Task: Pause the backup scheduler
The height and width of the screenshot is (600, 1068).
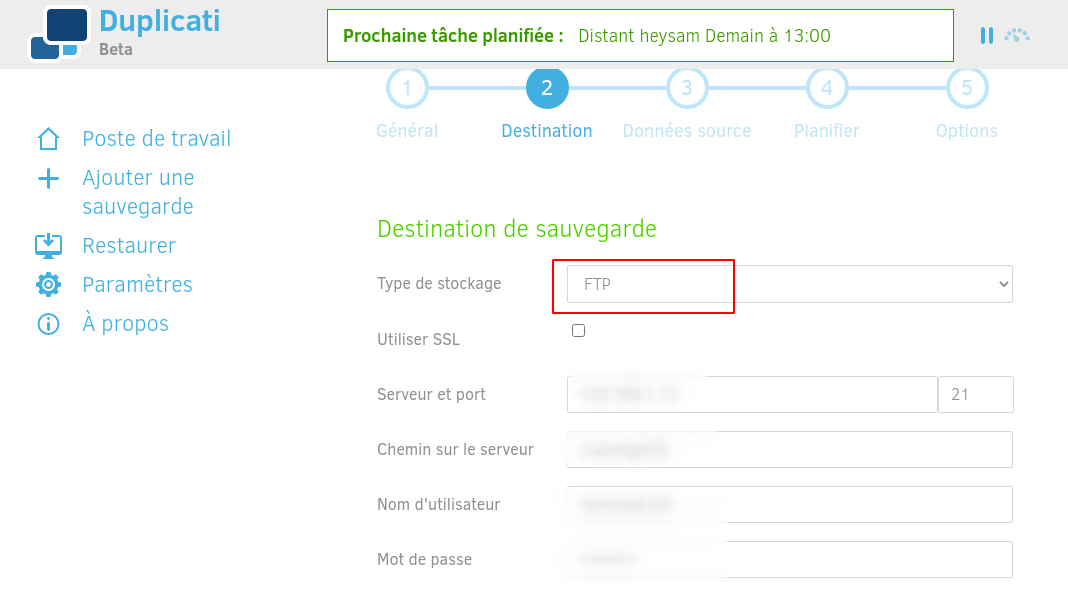Action: pos(986,35)
